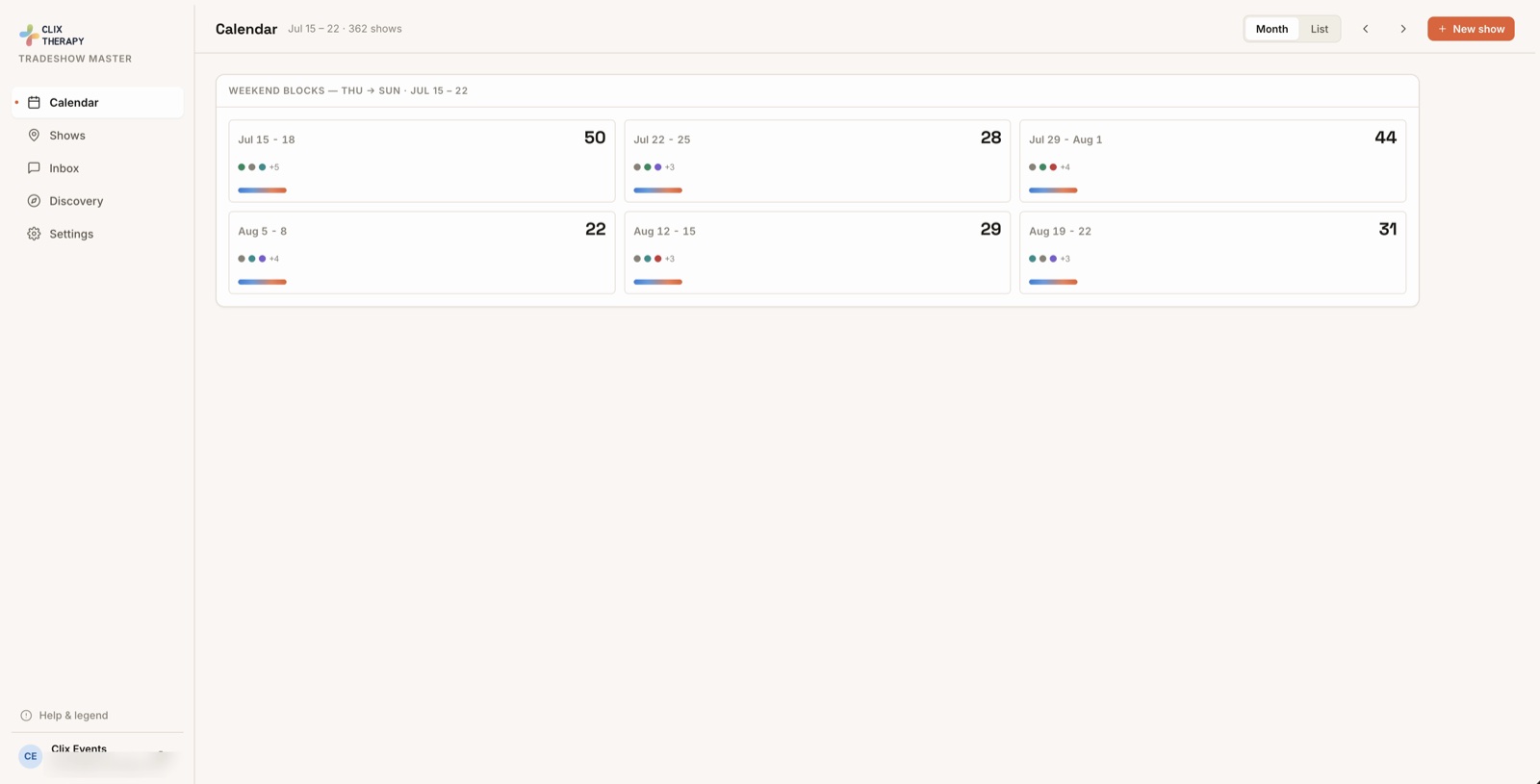The height and width of the screenshot is (784, 1540).
Task: Click the CE account avatar
Action: click(31, 756)
